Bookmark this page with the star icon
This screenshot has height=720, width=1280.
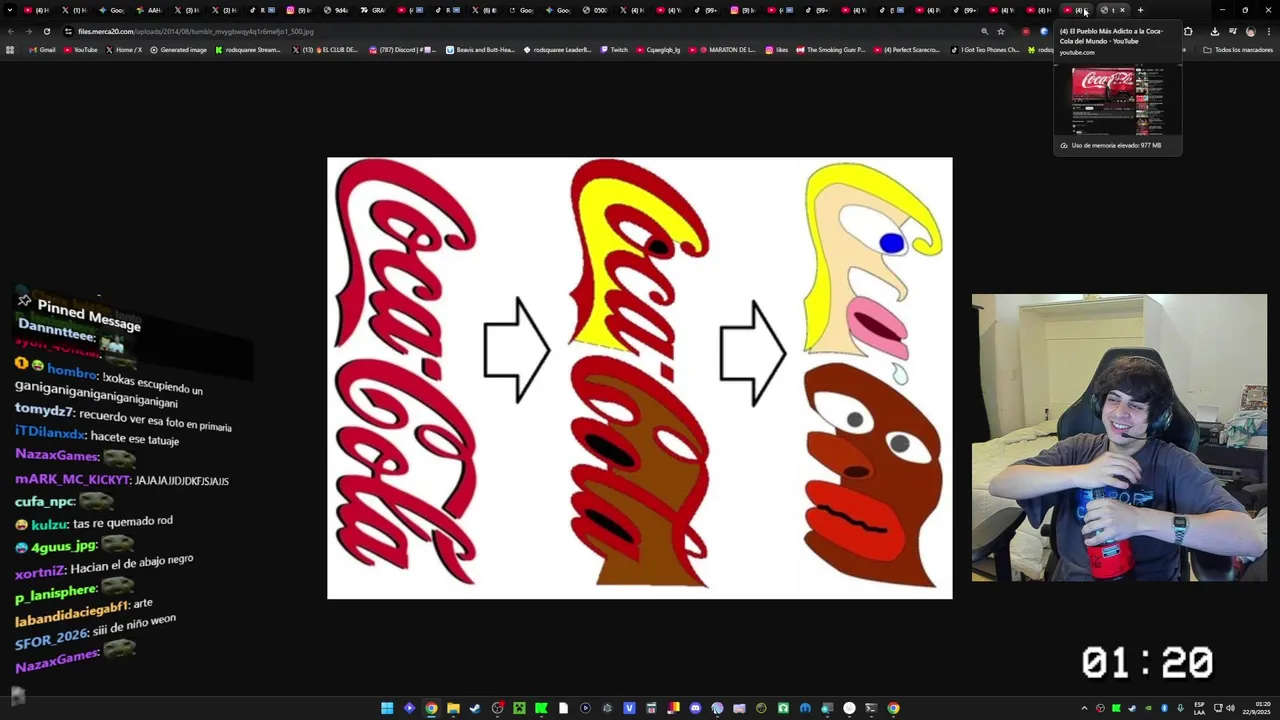(x=1001, y=31)
